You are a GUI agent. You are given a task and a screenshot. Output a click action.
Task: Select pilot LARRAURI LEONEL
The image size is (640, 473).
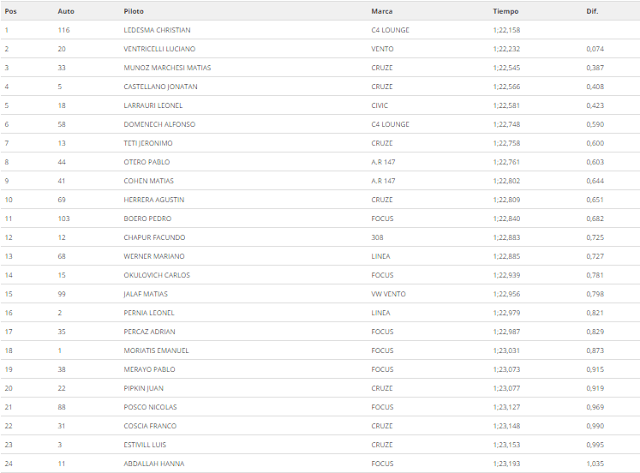(x=153, y=105)
